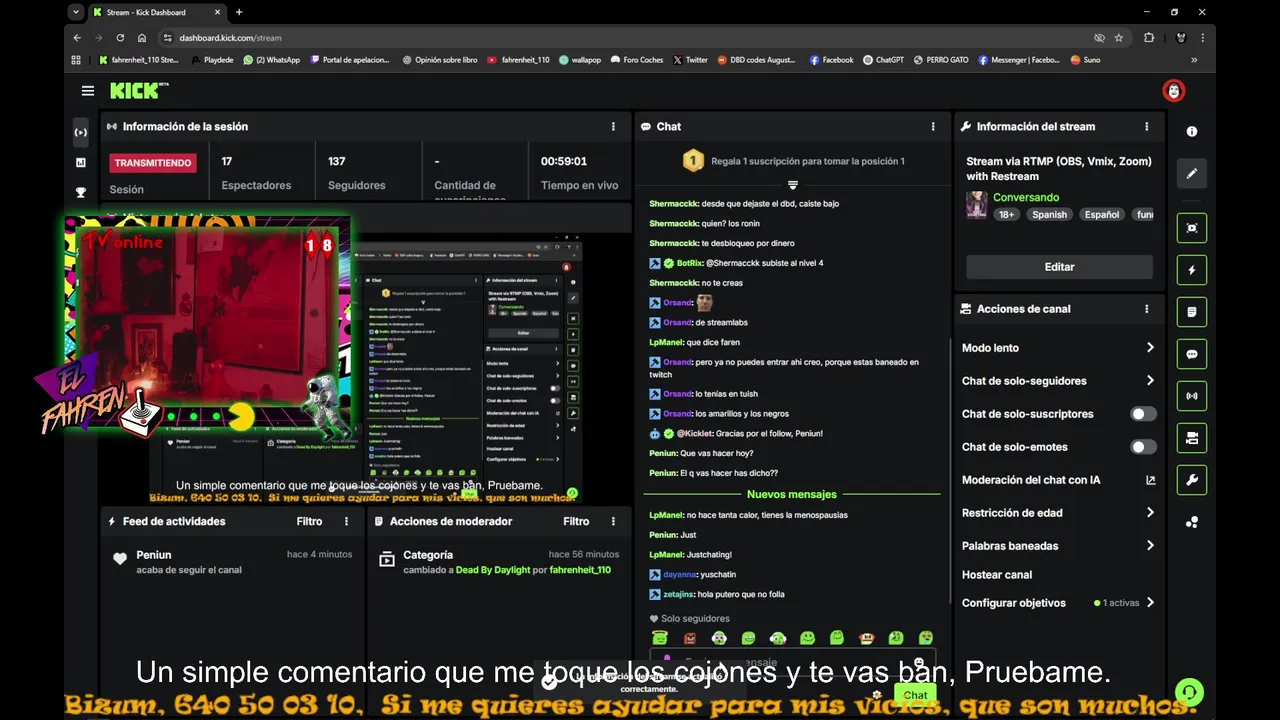1280x720 pixels.
Task: Open the Kick hamburger menu
Action: (88, 91)
